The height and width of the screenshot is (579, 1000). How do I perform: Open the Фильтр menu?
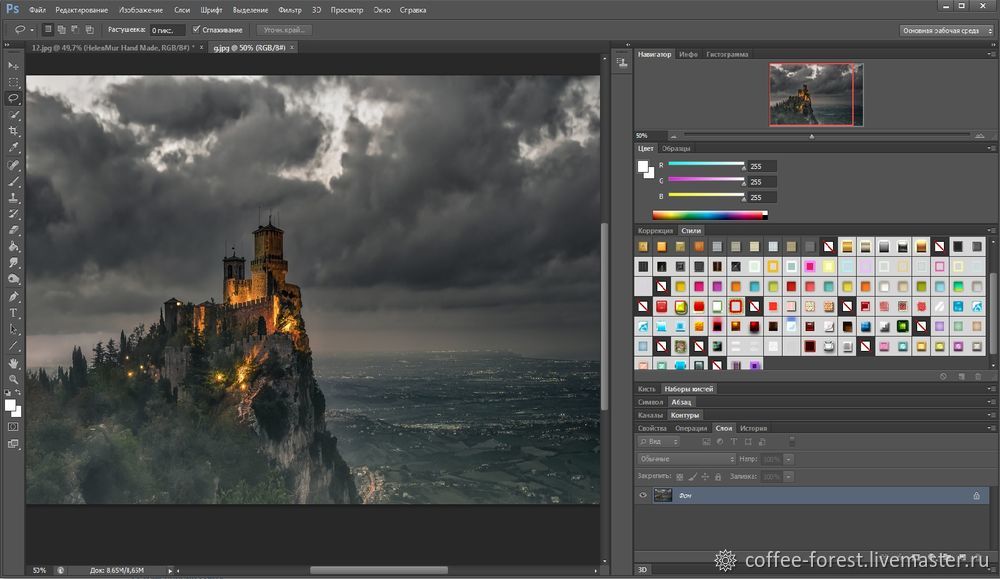(292, 9)
